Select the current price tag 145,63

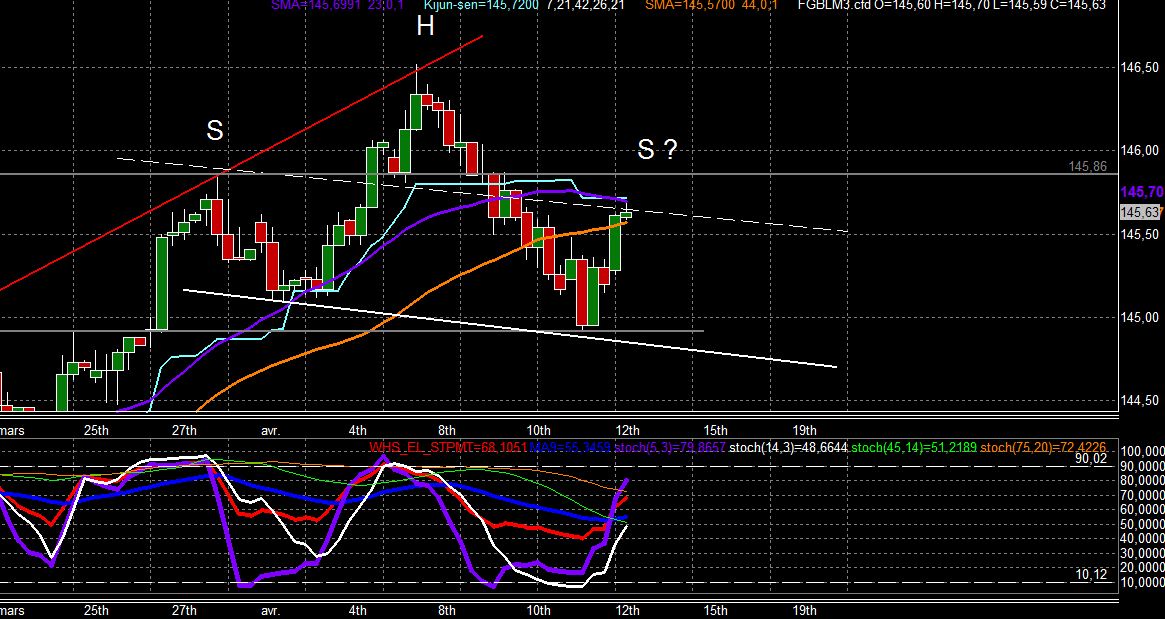point(1140,213)
